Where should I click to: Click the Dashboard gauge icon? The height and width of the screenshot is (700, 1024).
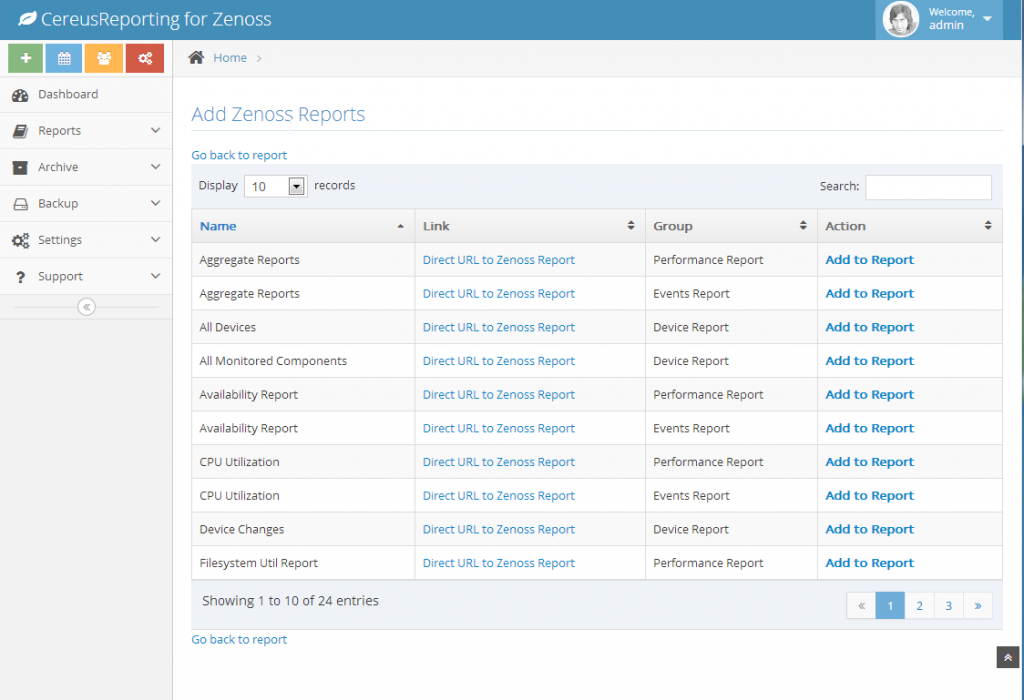click(x=20, y=95)
